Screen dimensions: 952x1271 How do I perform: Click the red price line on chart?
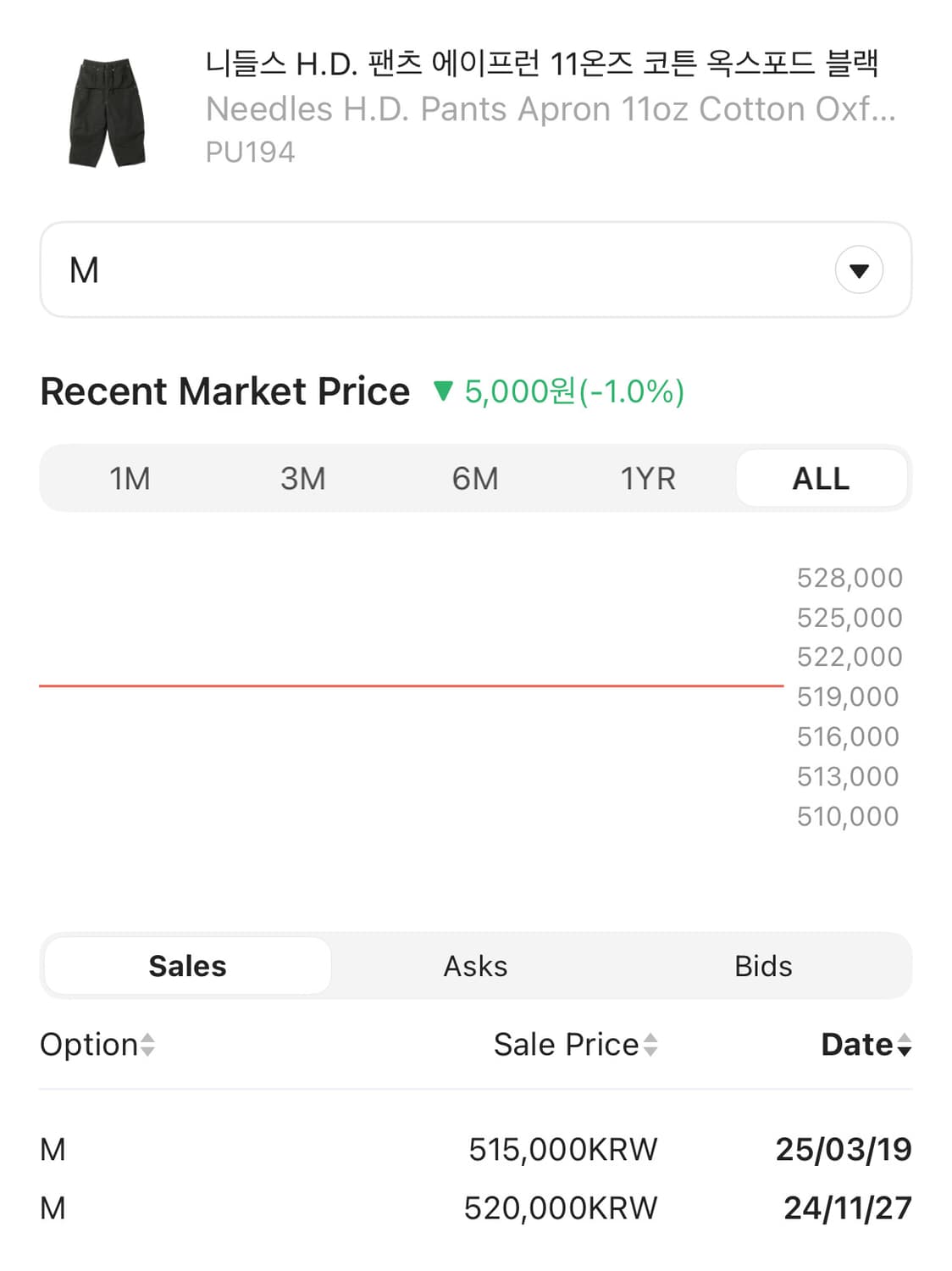tap(411, 685)
